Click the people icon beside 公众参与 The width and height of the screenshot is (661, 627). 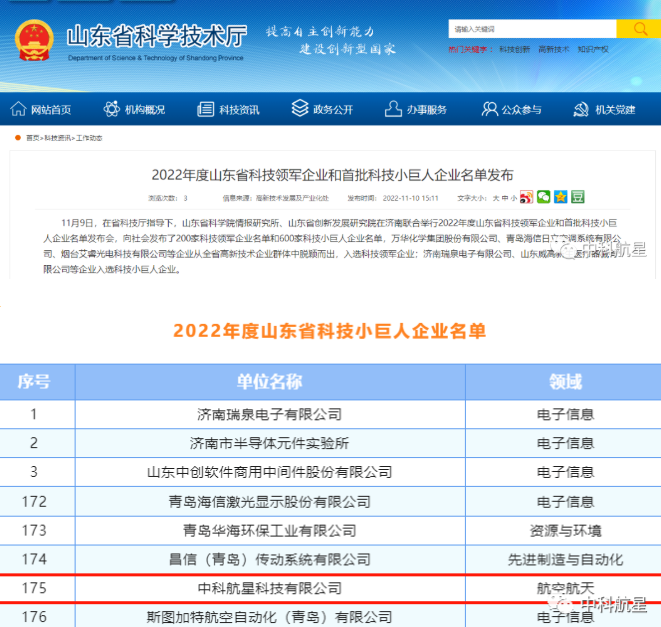489,109
